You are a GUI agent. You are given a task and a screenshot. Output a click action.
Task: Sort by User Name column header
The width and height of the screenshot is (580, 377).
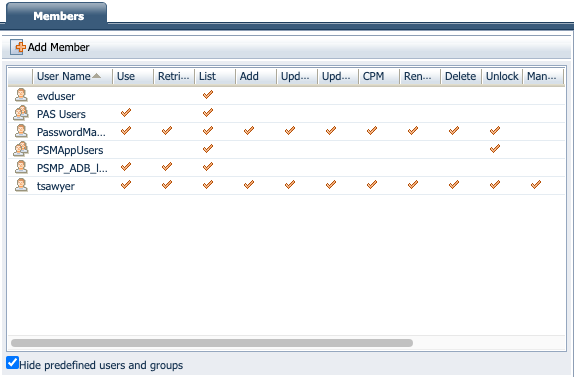pyautogui.click(x=72, y=76)
